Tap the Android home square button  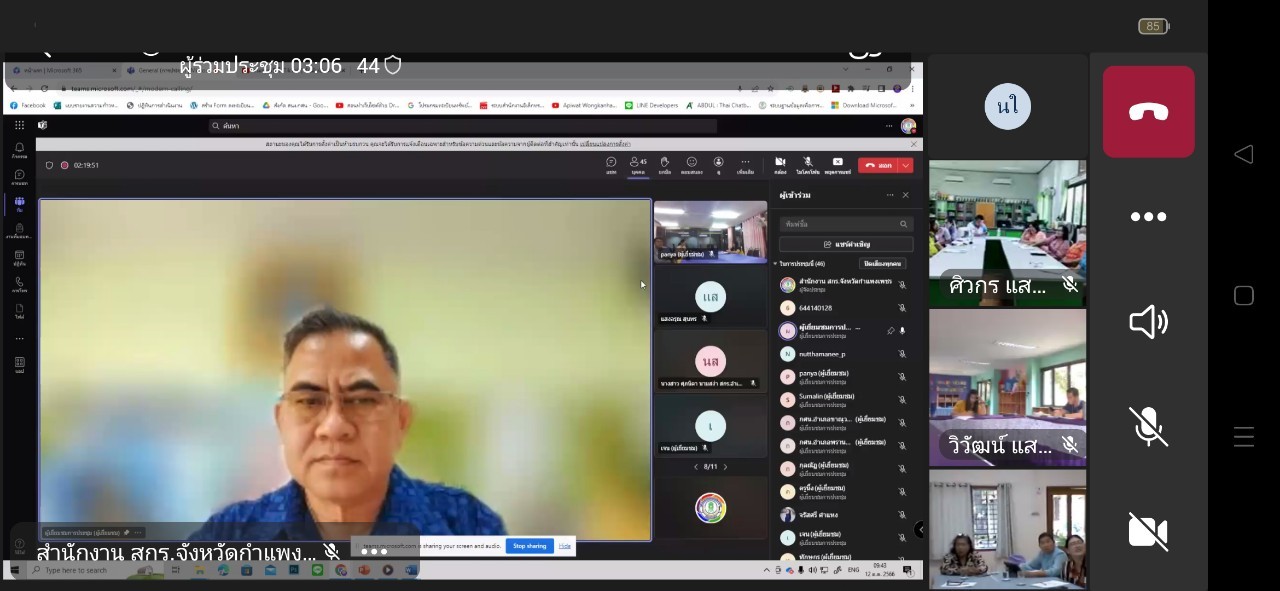[1244, 295]
